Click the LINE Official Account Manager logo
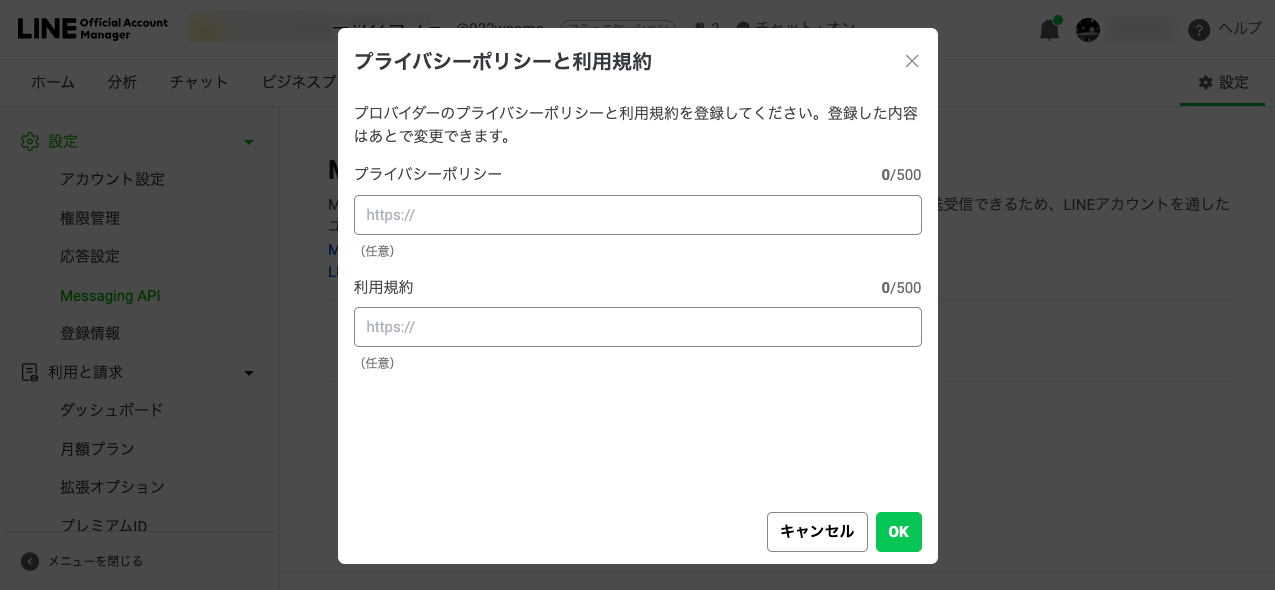The width and height of the screenshot is (1275, 590). pos(93,28)
